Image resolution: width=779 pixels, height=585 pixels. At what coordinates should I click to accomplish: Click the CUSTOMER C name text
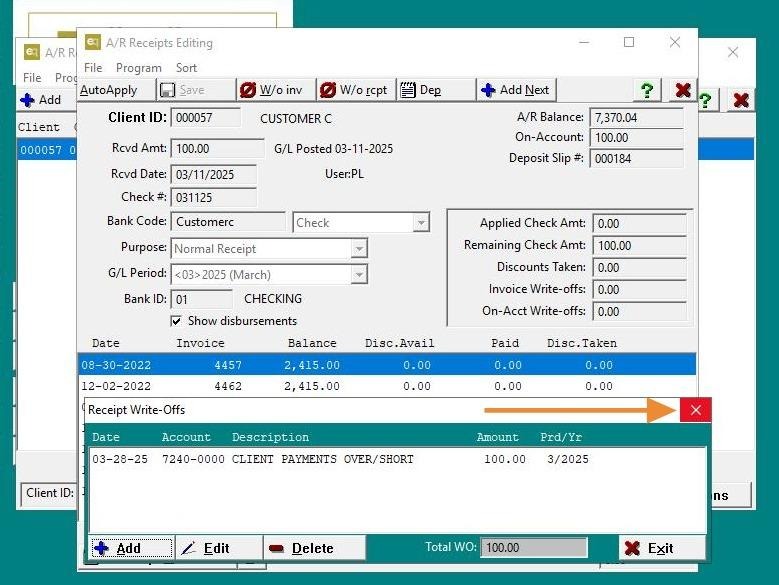pos(296,119)
